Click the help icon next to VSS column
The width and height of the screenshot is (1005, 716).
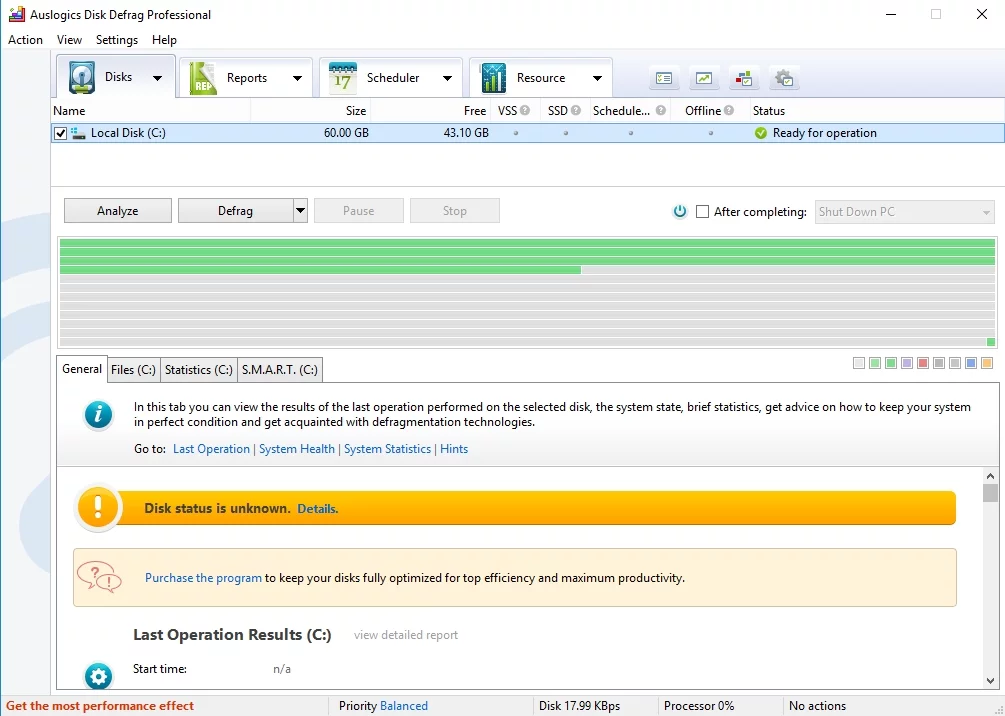(x=525, y=111)
